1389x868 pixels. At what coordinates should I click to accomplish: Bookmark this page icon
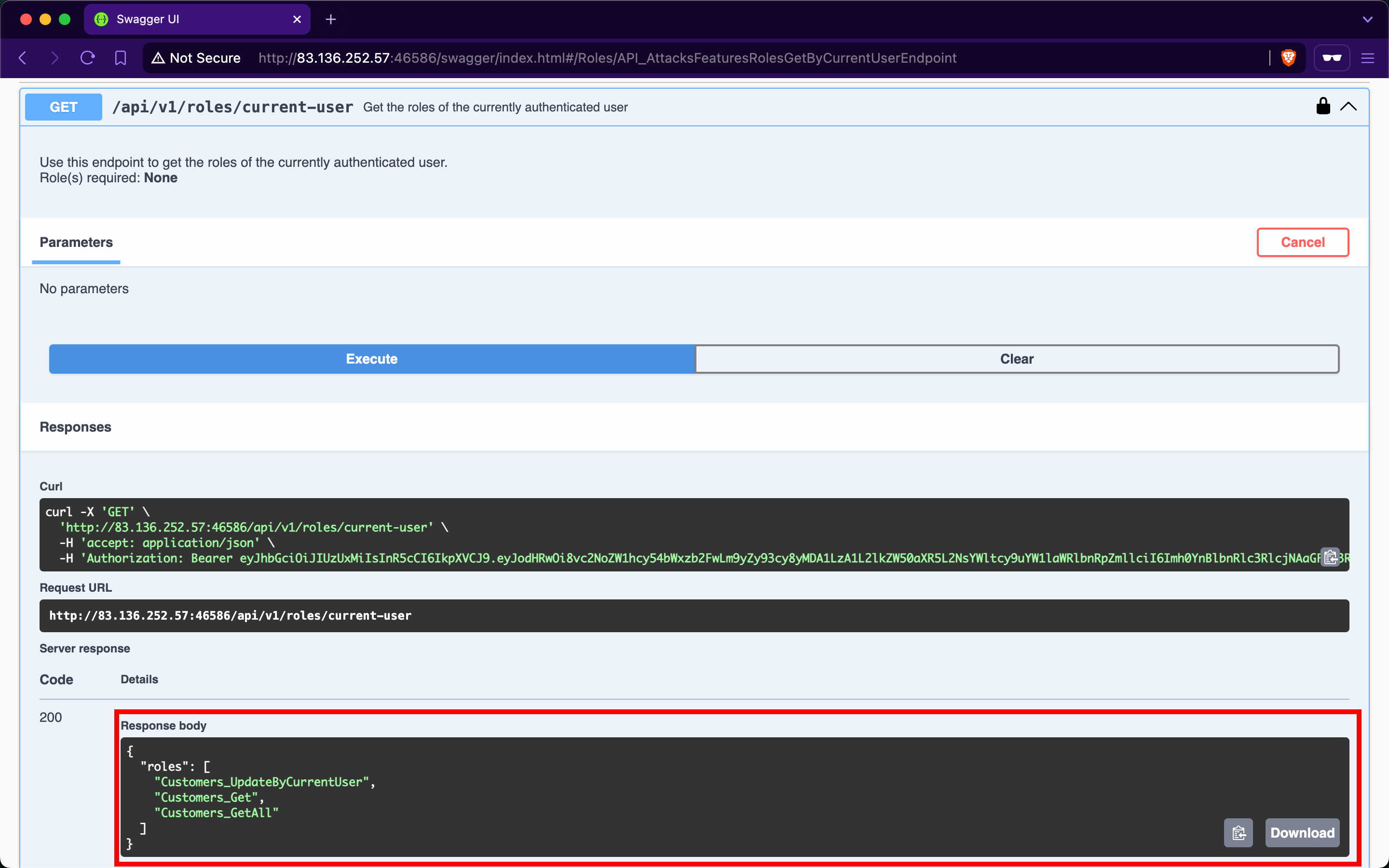121,58
